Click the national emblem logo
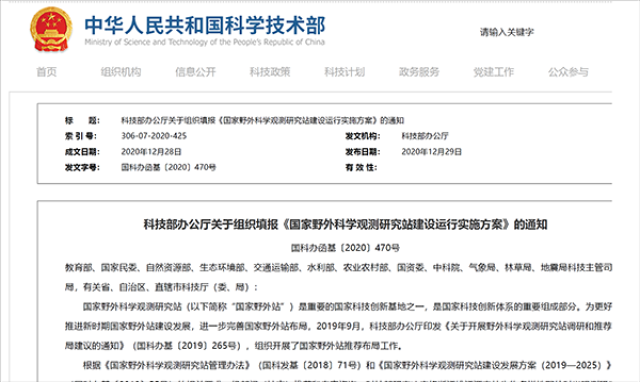The width and height of the screenshot is (640, 382). coord(51,30)
